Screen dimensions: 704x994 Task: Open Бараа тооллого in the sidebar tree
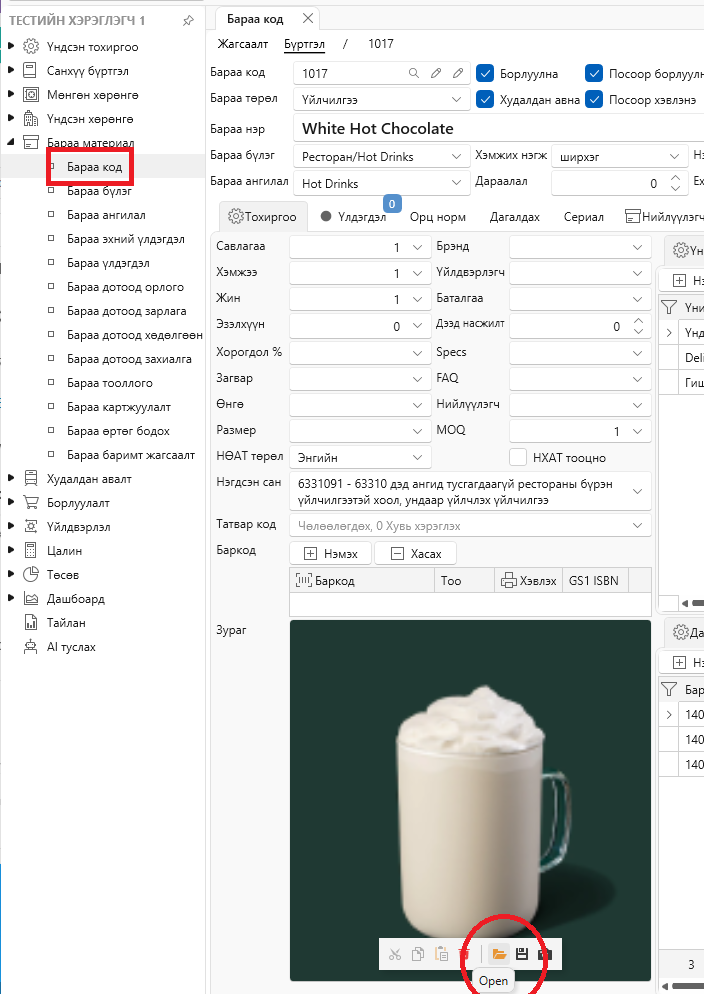point(110,383)
